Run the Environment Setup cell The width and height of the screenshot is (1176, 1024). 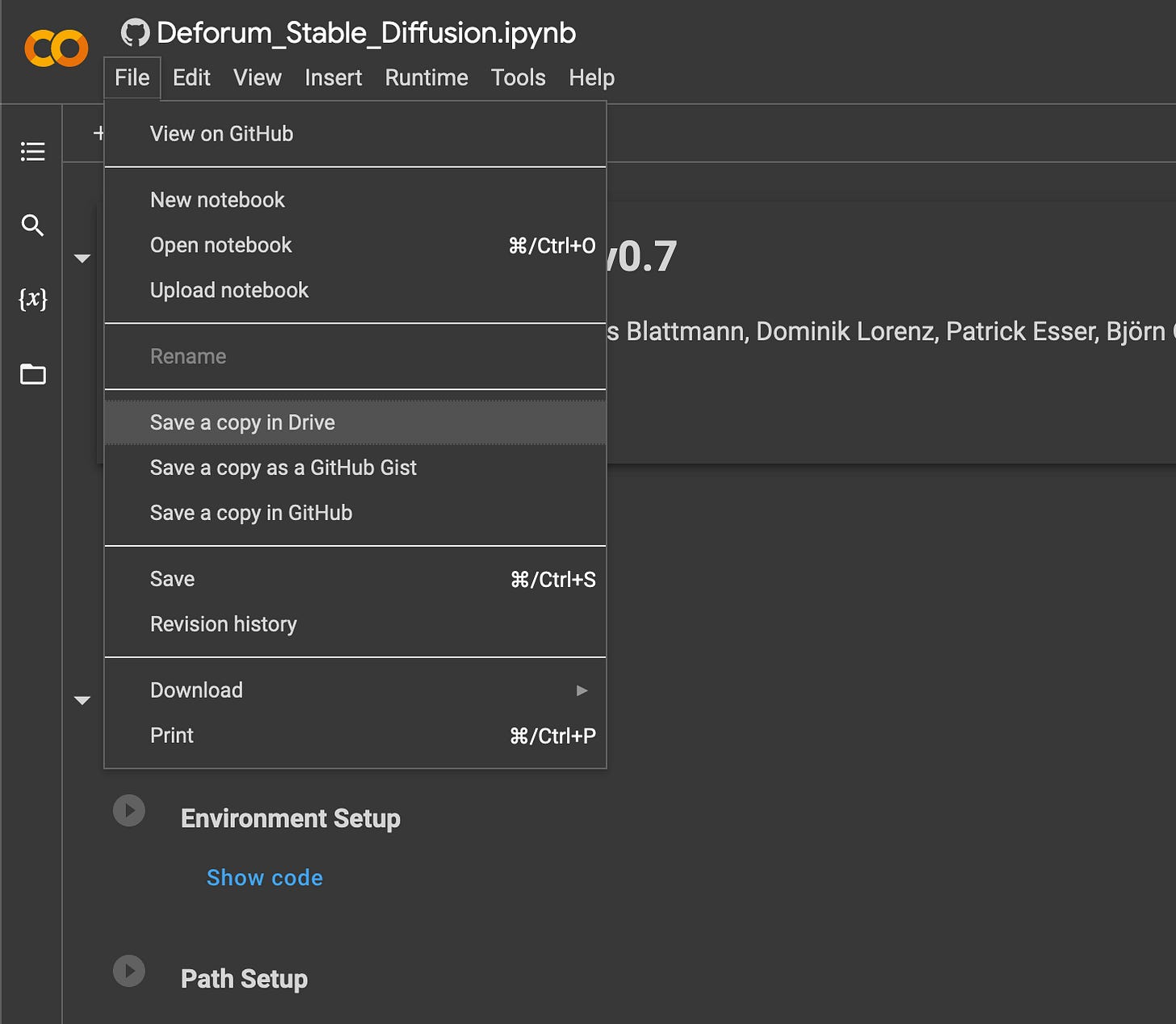[x=129, y=810]
